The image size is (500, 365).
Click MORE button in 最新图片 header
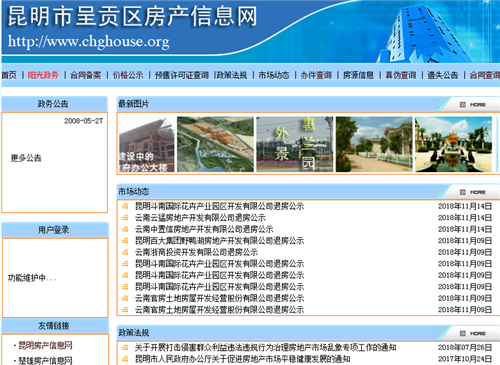pos(473,105)
